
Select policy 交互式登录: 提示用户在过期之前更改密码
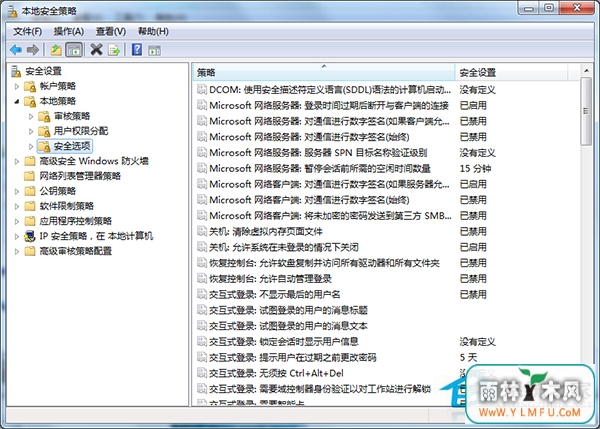click(x=292, y=357)
